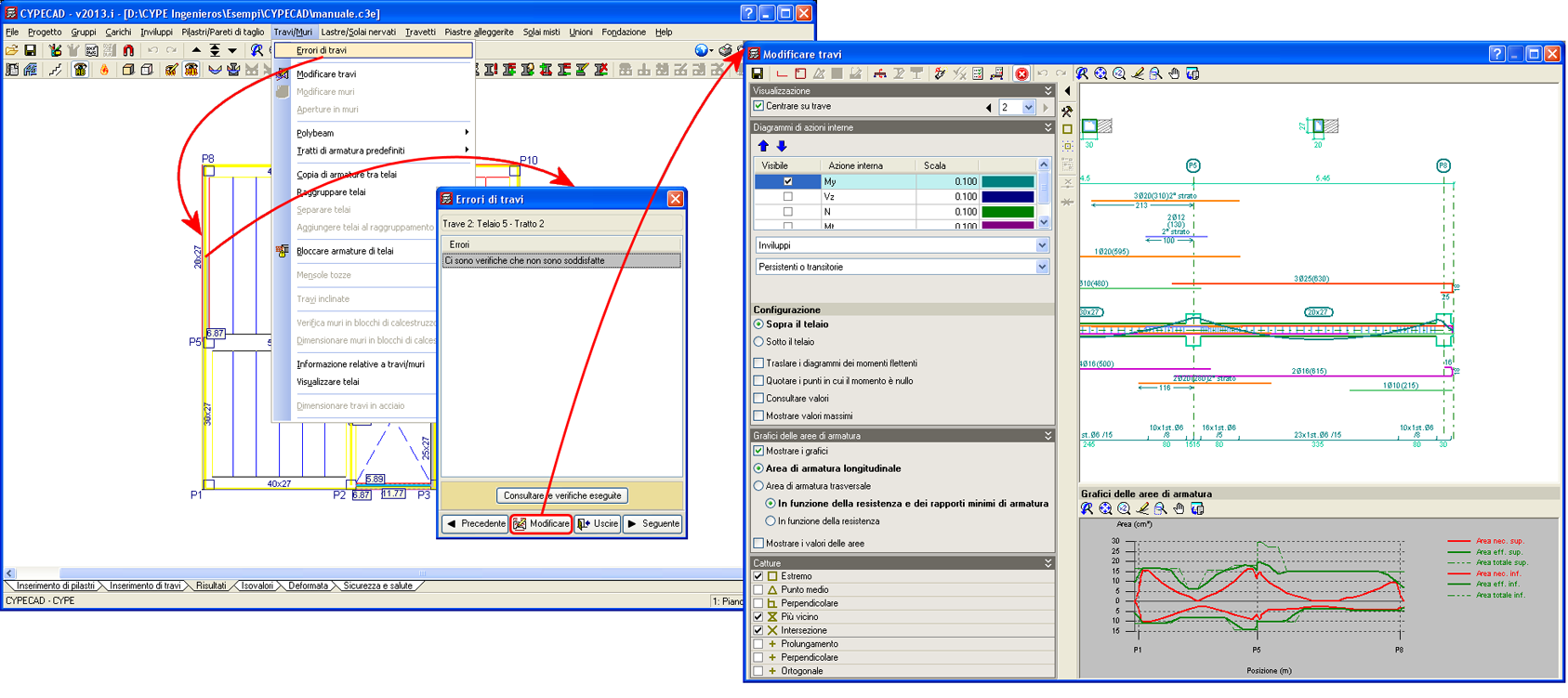The height and width of the screenshot is (698, 1568).
Task: Click the 3D view cube icon
Action: [128, 70]
